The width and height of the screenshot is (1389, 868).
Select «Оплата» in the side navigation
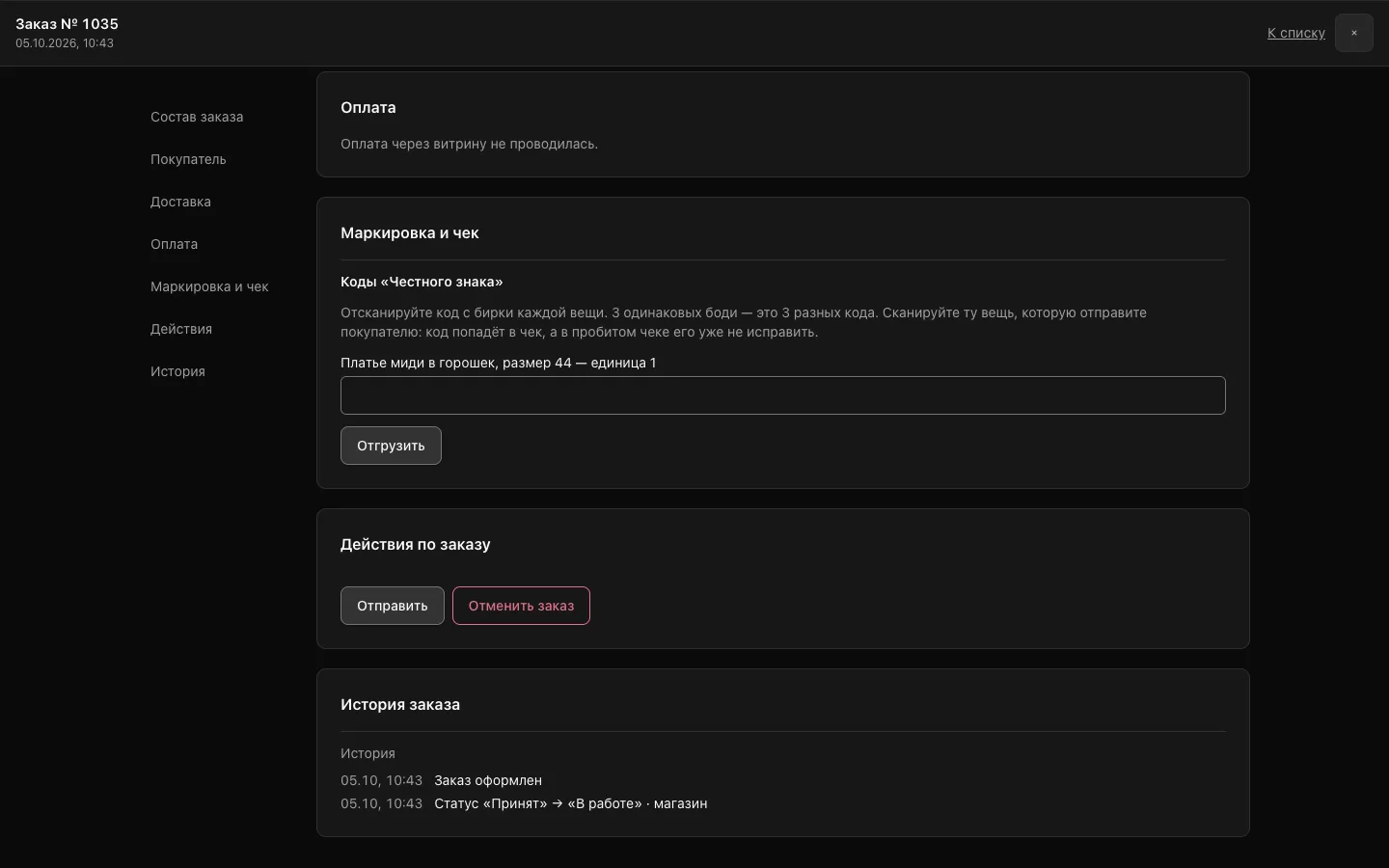tap(174, 244)
